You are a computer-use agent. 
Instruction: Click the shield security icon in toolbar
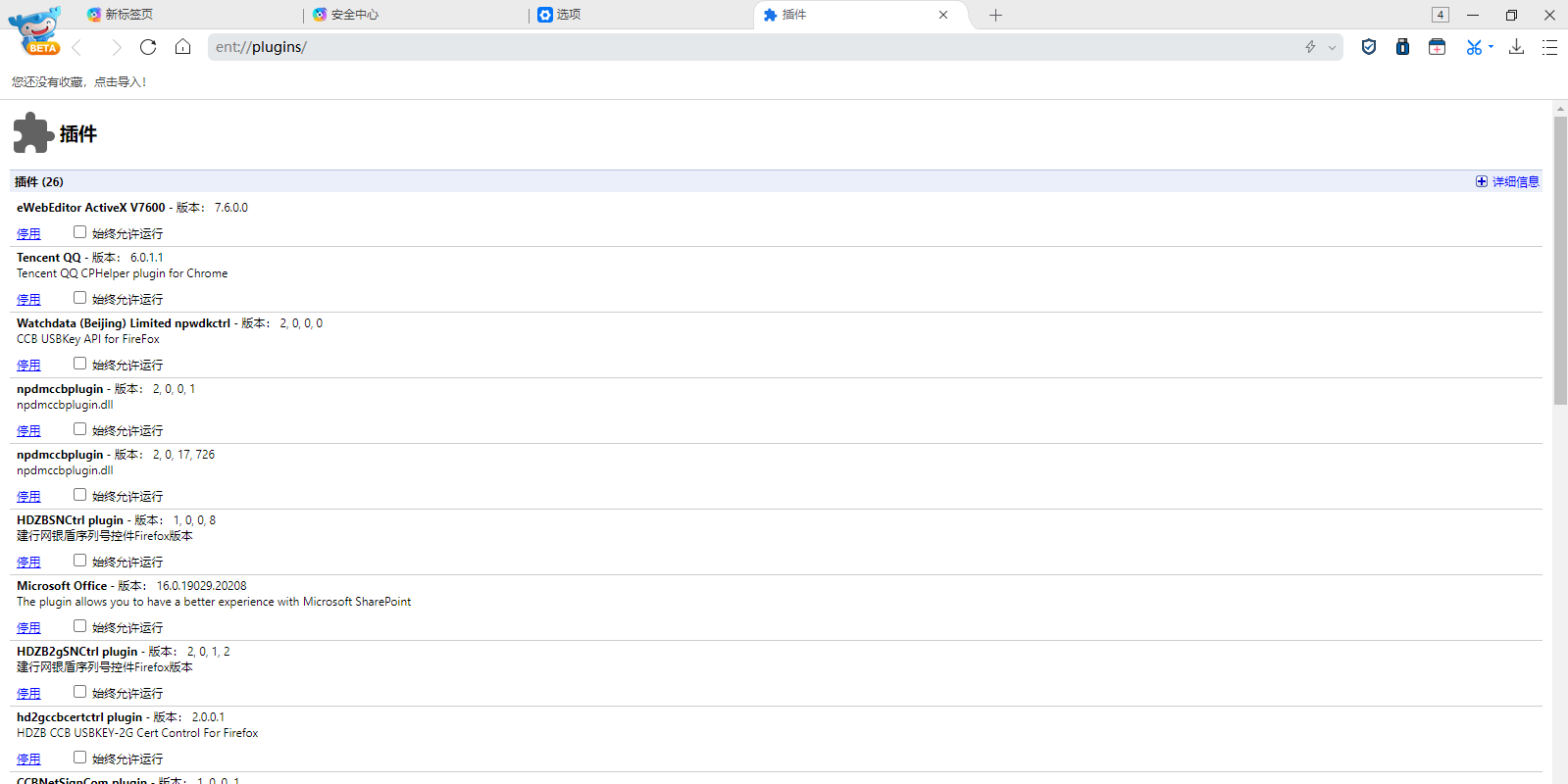point(1369,47)
